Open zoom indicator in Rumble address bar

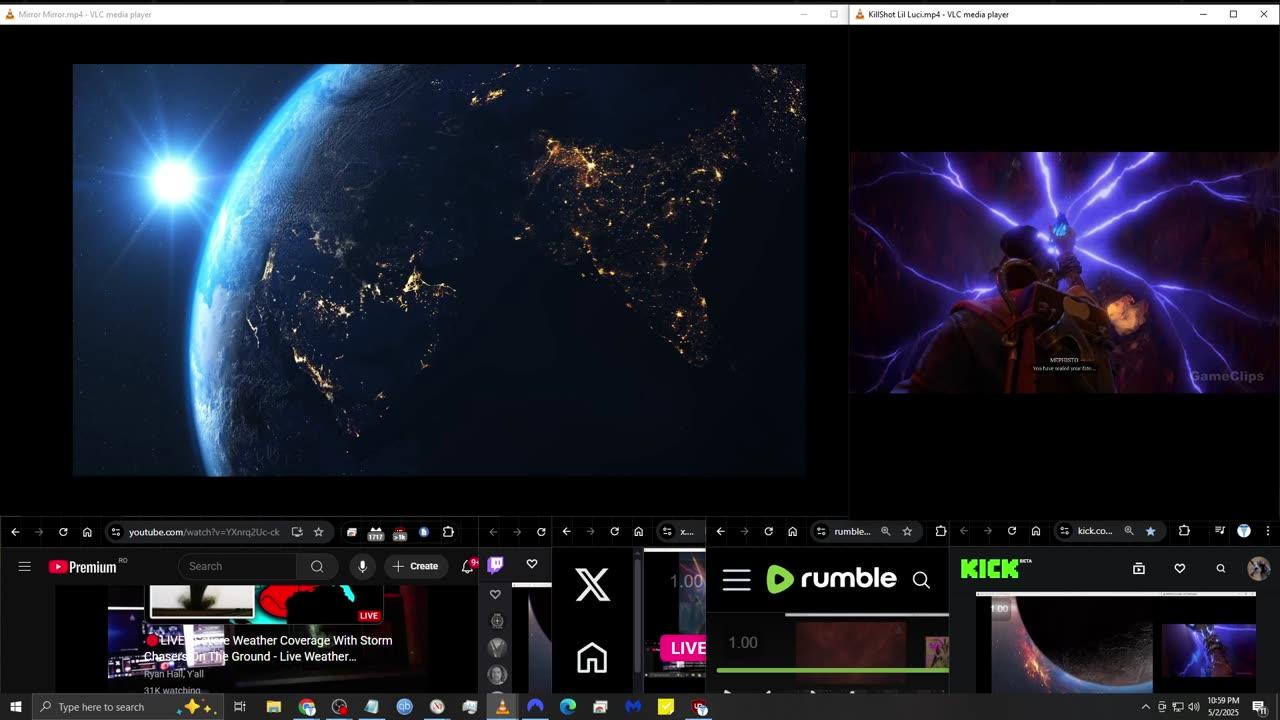[x=885, y=532]
